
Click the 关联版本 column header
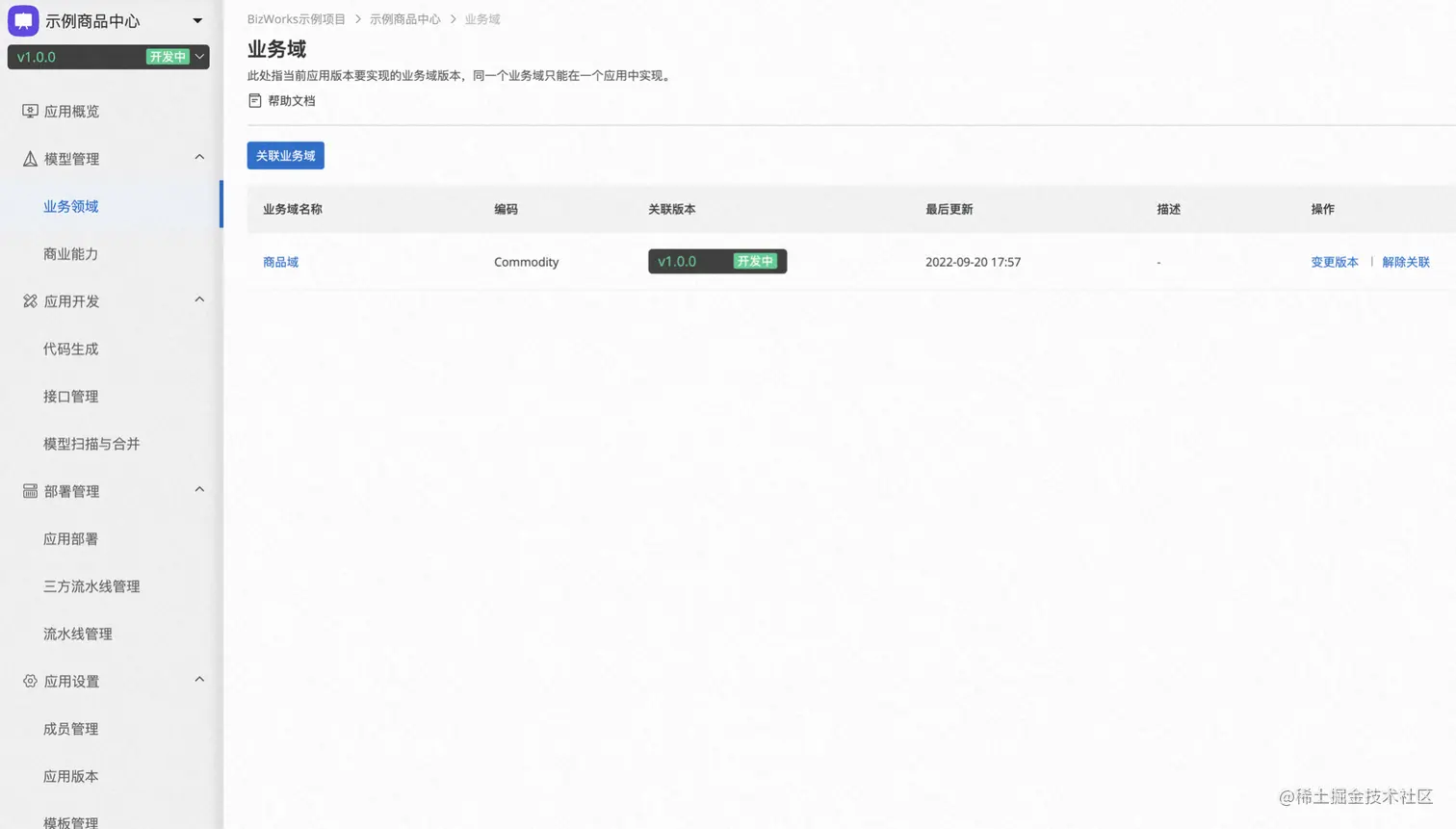(x=671, y=209)
